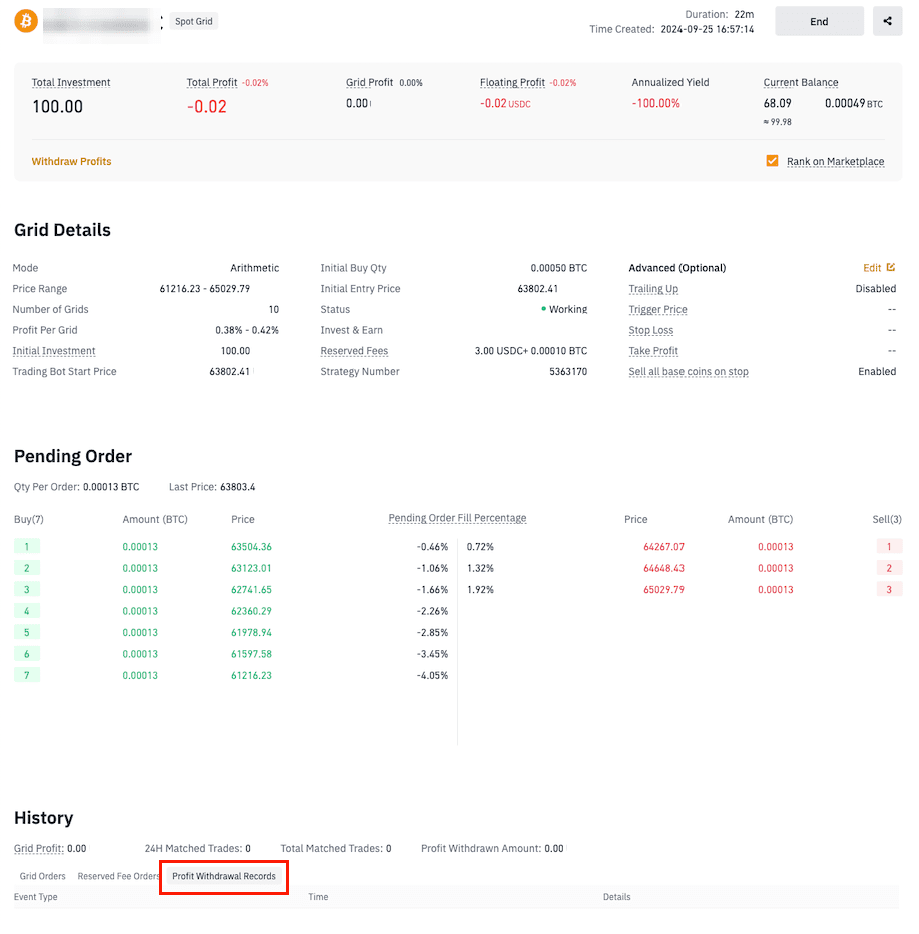
Task: Click buy price 63504.36
Action: pyautogui.click(x=251, y=547)
